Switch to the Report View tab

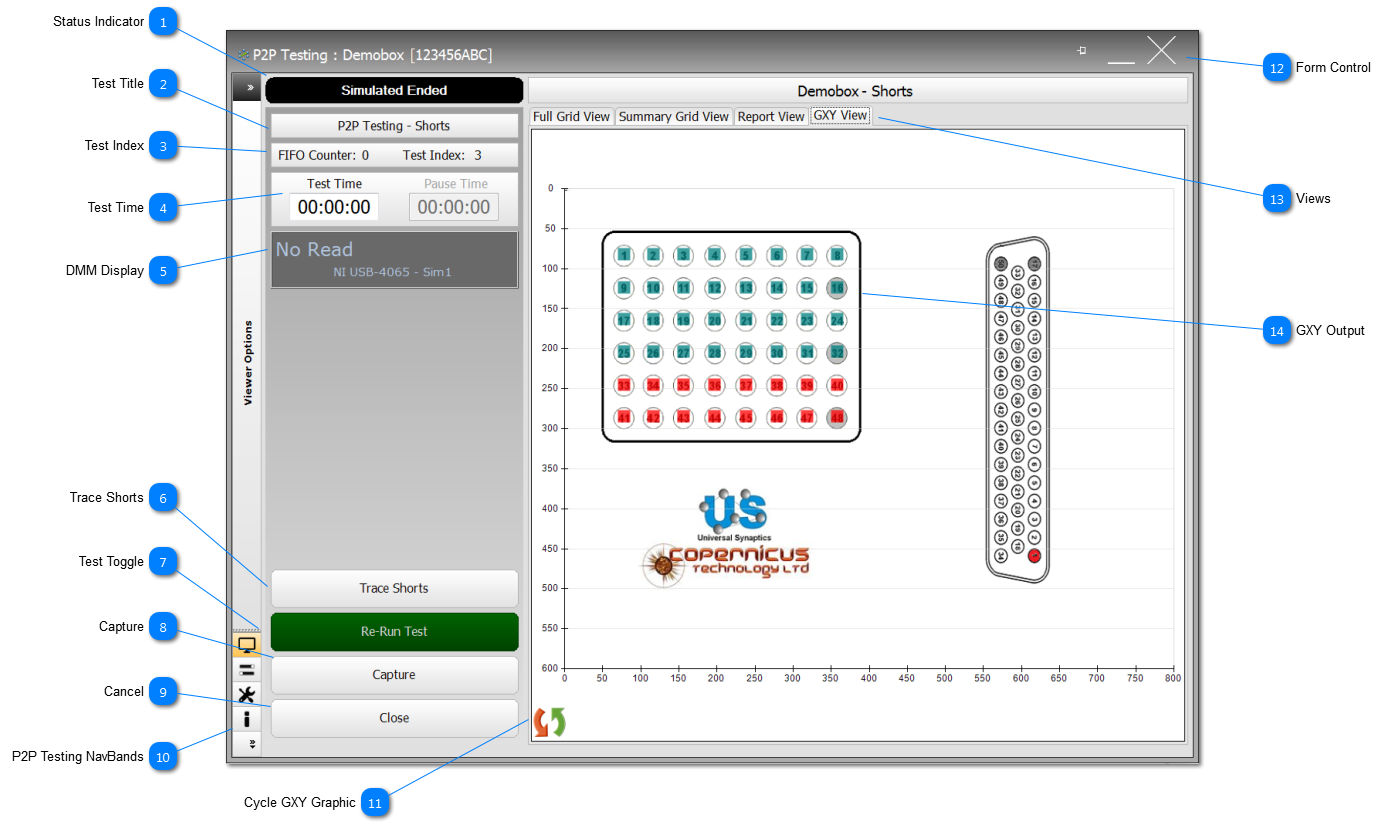(770, 117)
